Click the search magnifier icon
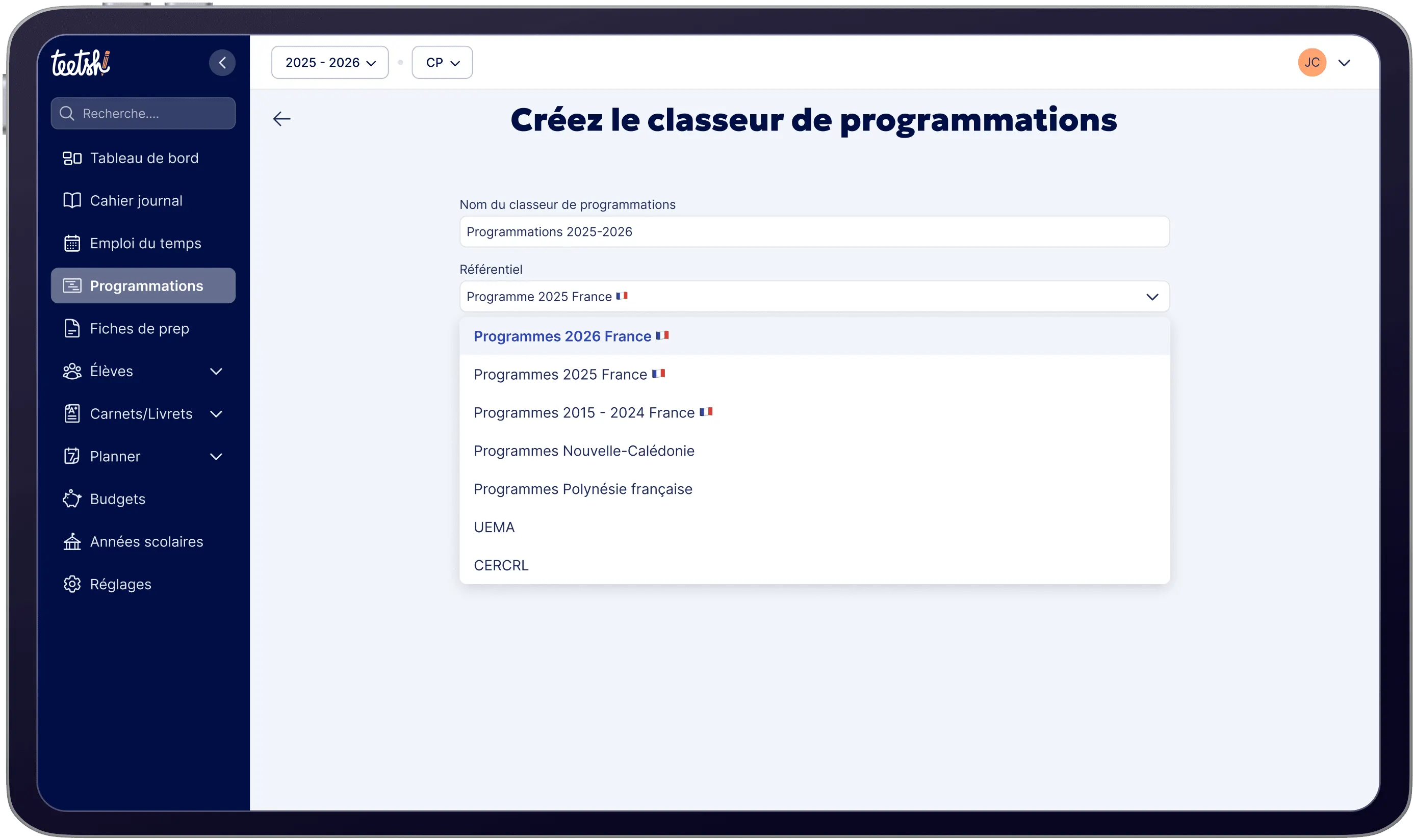The height and width of the screenshot is (840, 1413). point(67,113)
